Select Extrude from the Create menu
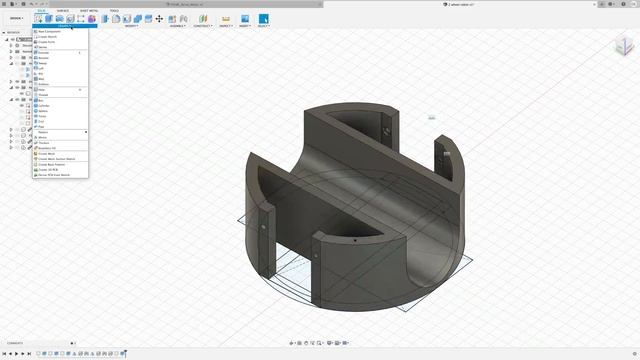This screenshot has height=360, width=640. (60, 53)
